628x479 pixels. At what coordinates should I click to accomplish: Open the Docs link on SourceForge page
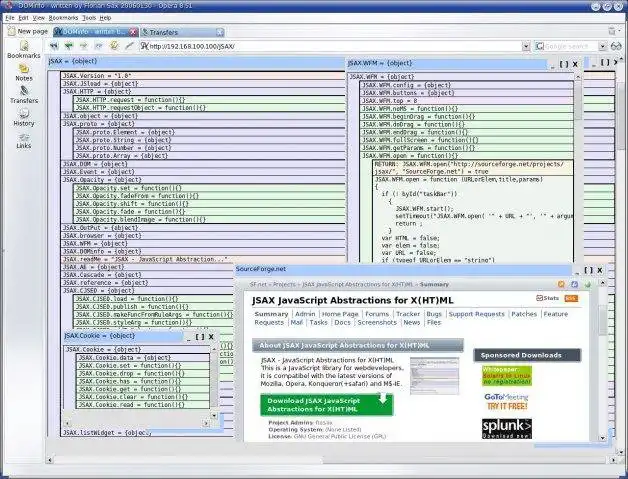pyautogui.click(x=342, y=322)
